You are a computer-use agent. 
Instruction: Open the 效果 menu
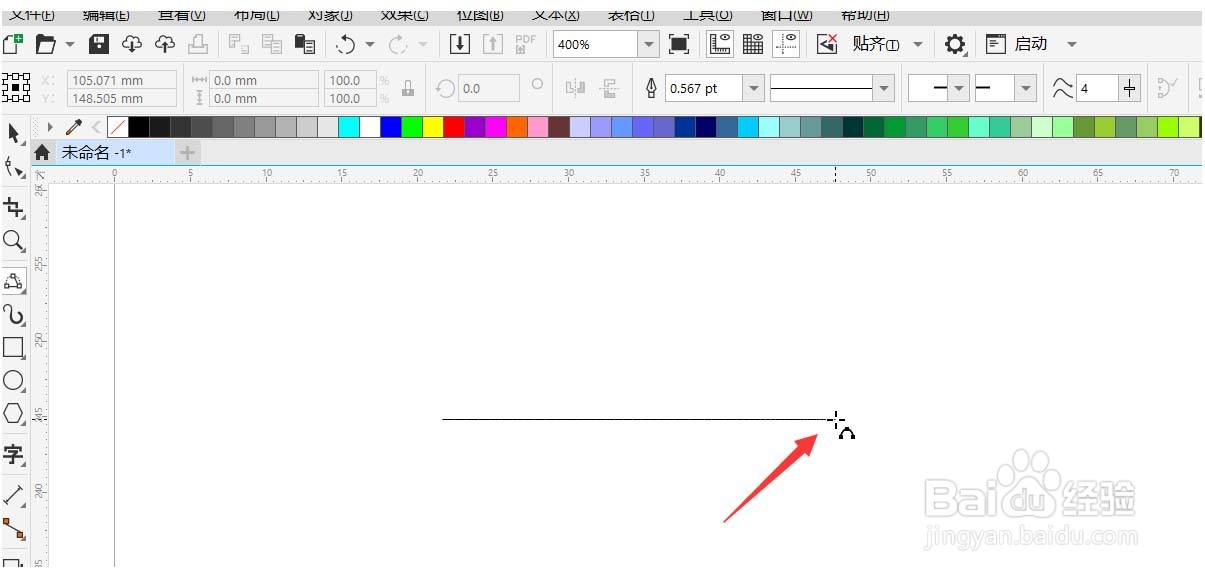pyautogui.click(x=405, y=14)
